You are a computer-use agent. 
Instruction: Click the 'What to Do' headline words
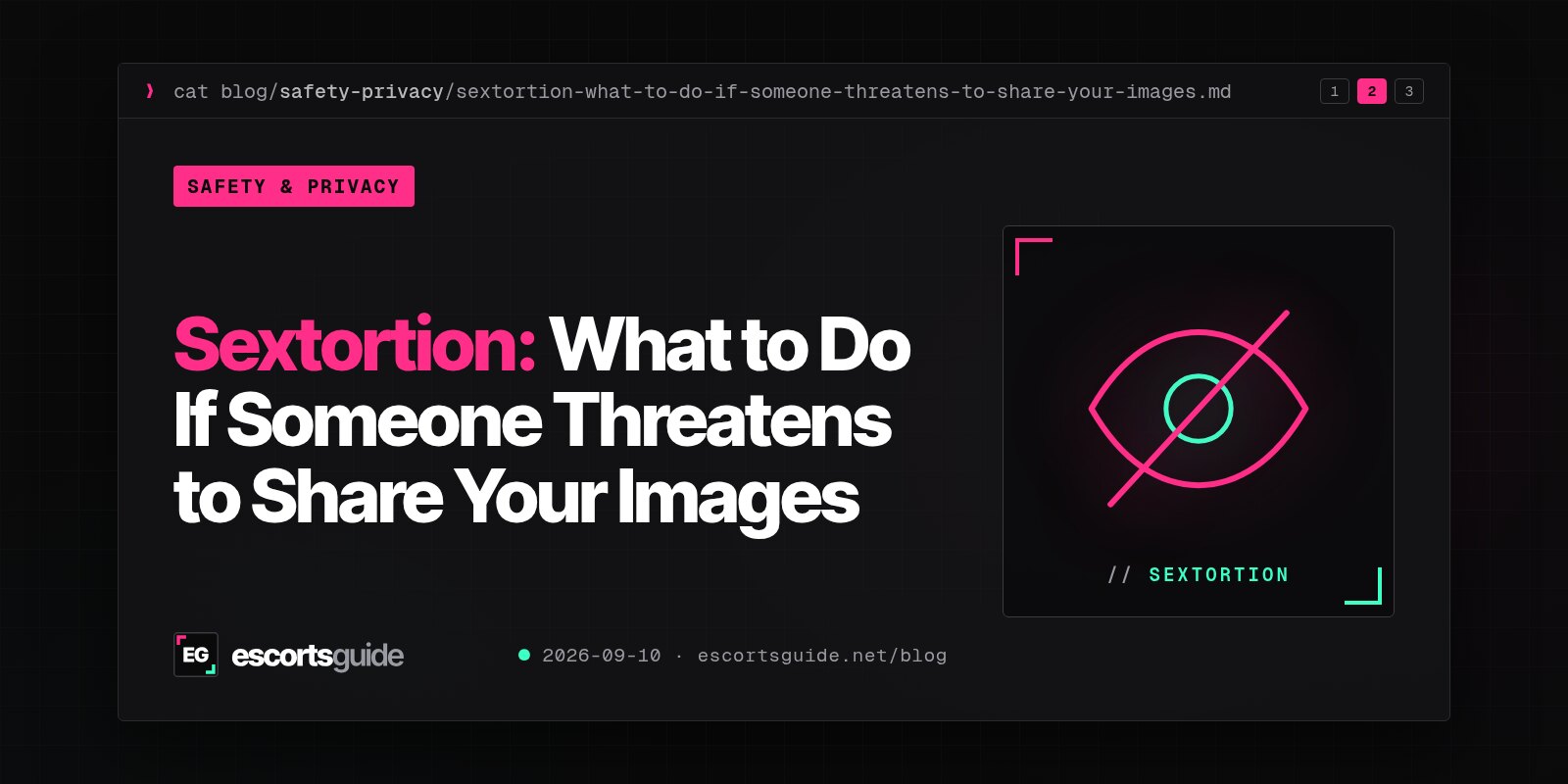[730, 345]
